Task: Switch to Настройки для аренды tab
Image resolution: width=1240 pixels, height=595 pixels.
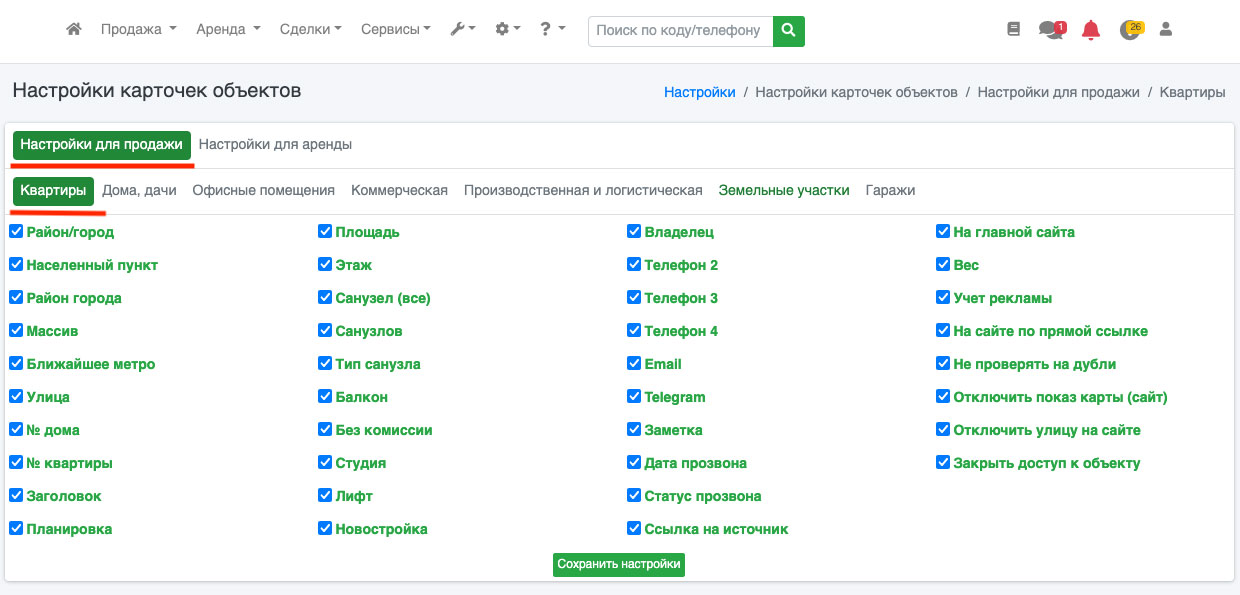Action: [275, 144]
